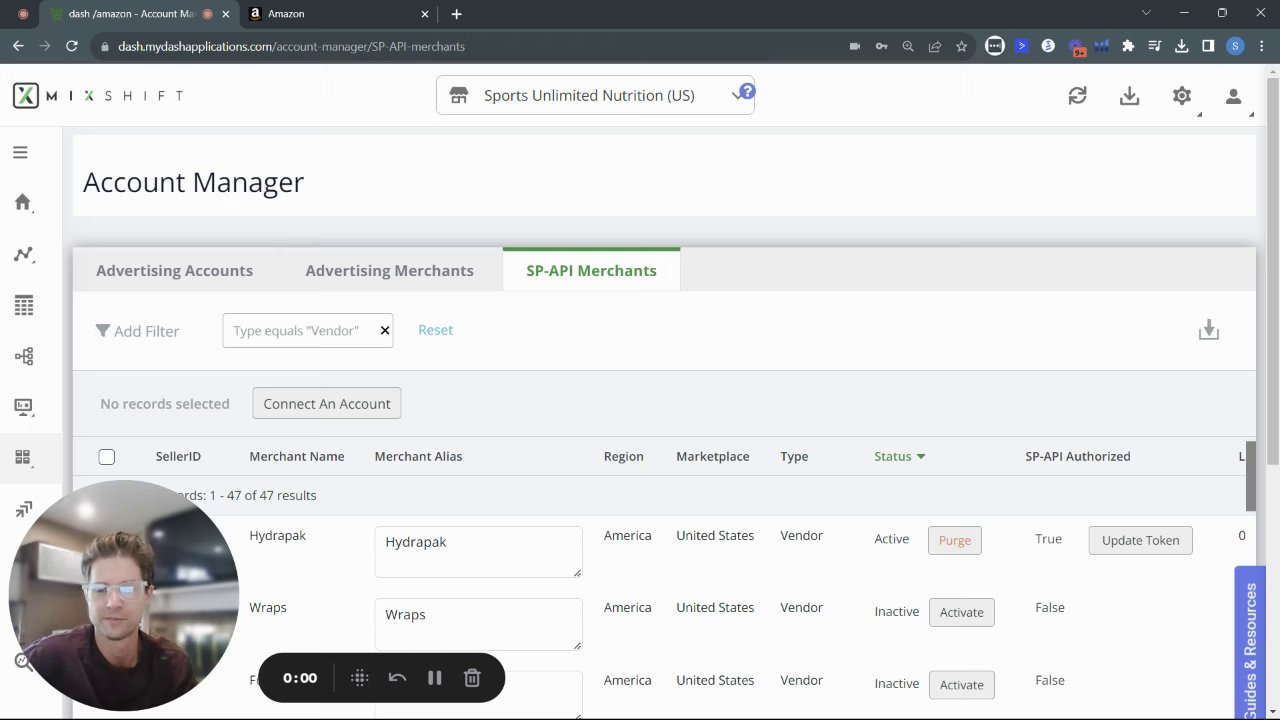Click the Type column header
The image size is (1280, 720).
click(794, 456)
